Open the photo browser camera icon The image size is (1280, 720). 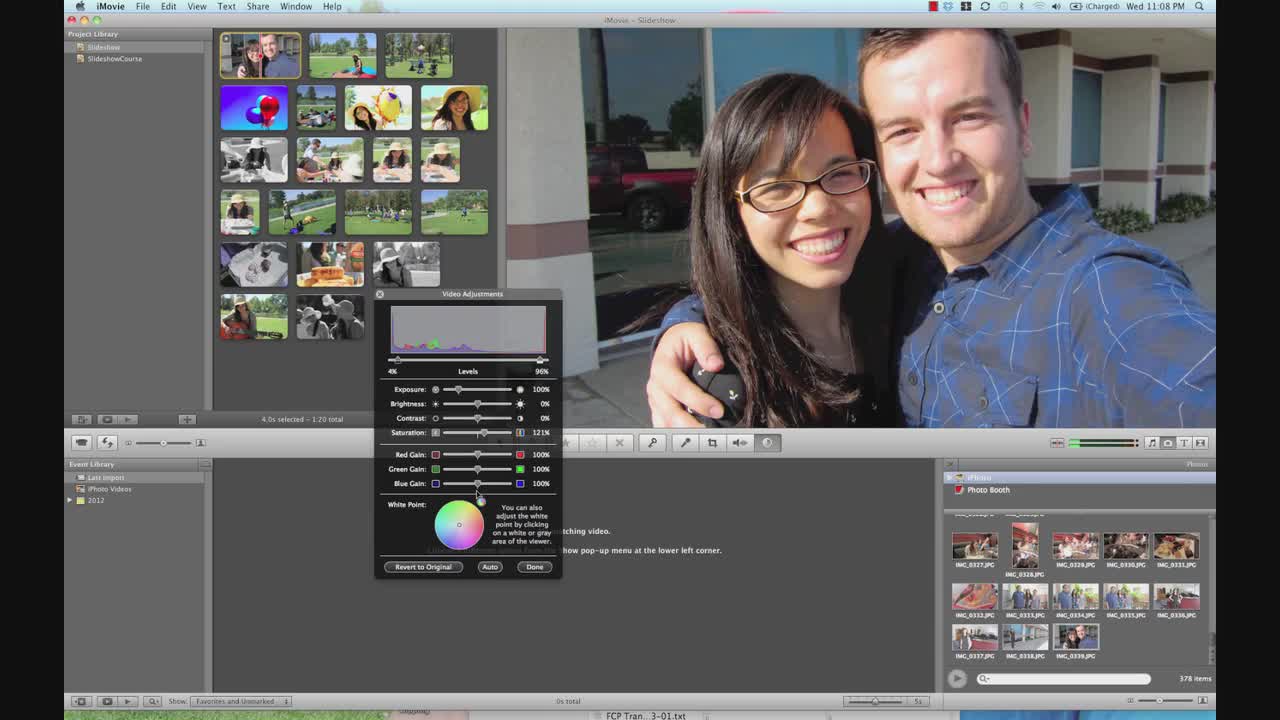[x=1167, y=443]
